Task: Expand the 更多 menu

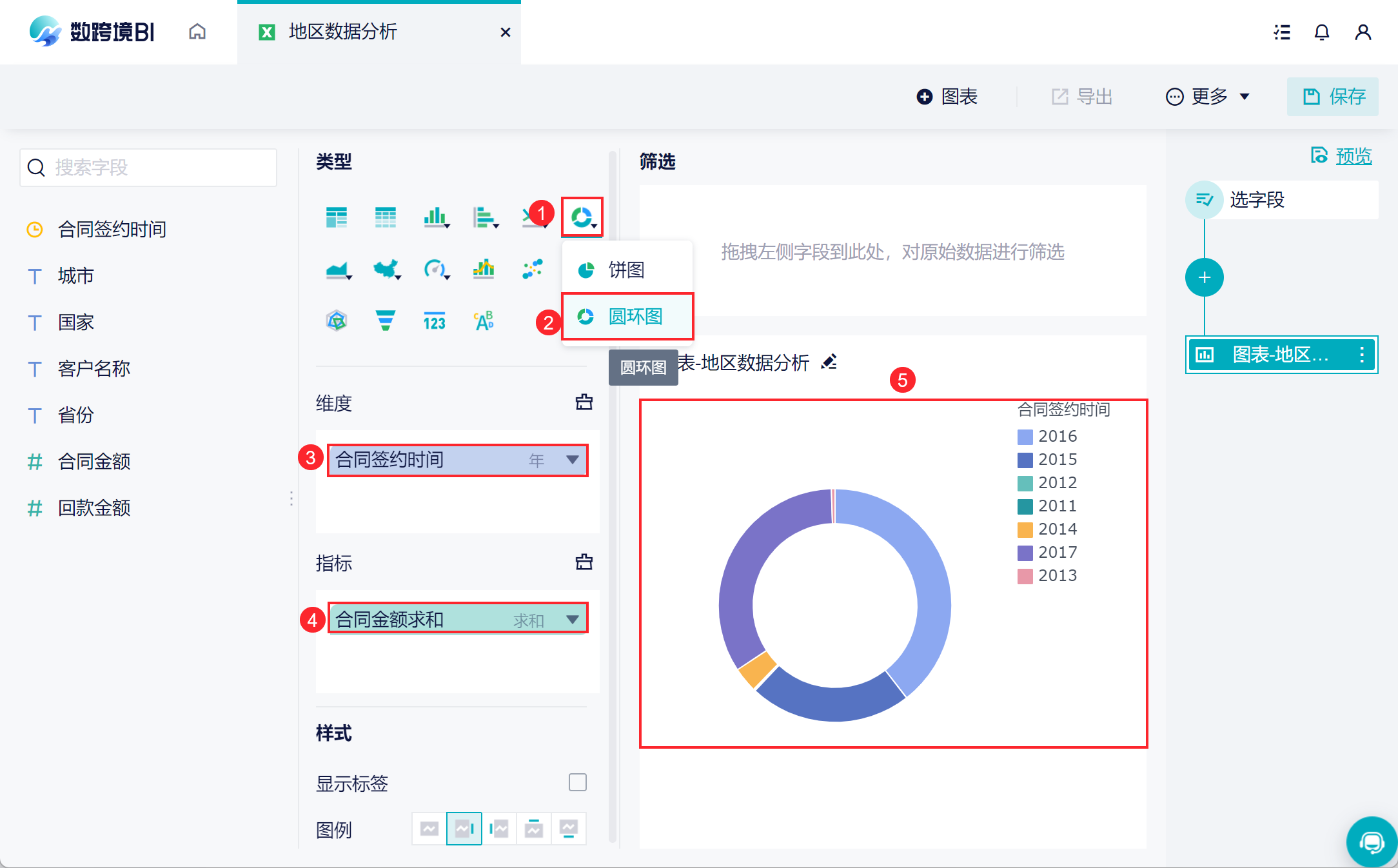Action: click(x=1208, y=97)
